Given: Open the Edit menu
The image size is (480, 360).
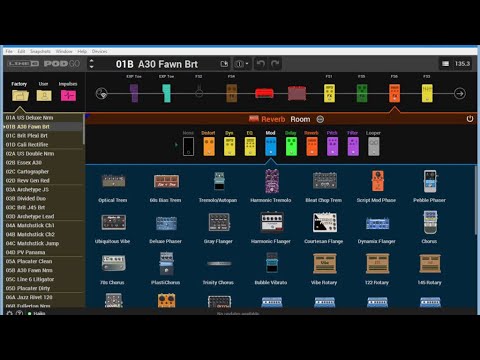Looking at the screenshot, I should pos(21,51).
